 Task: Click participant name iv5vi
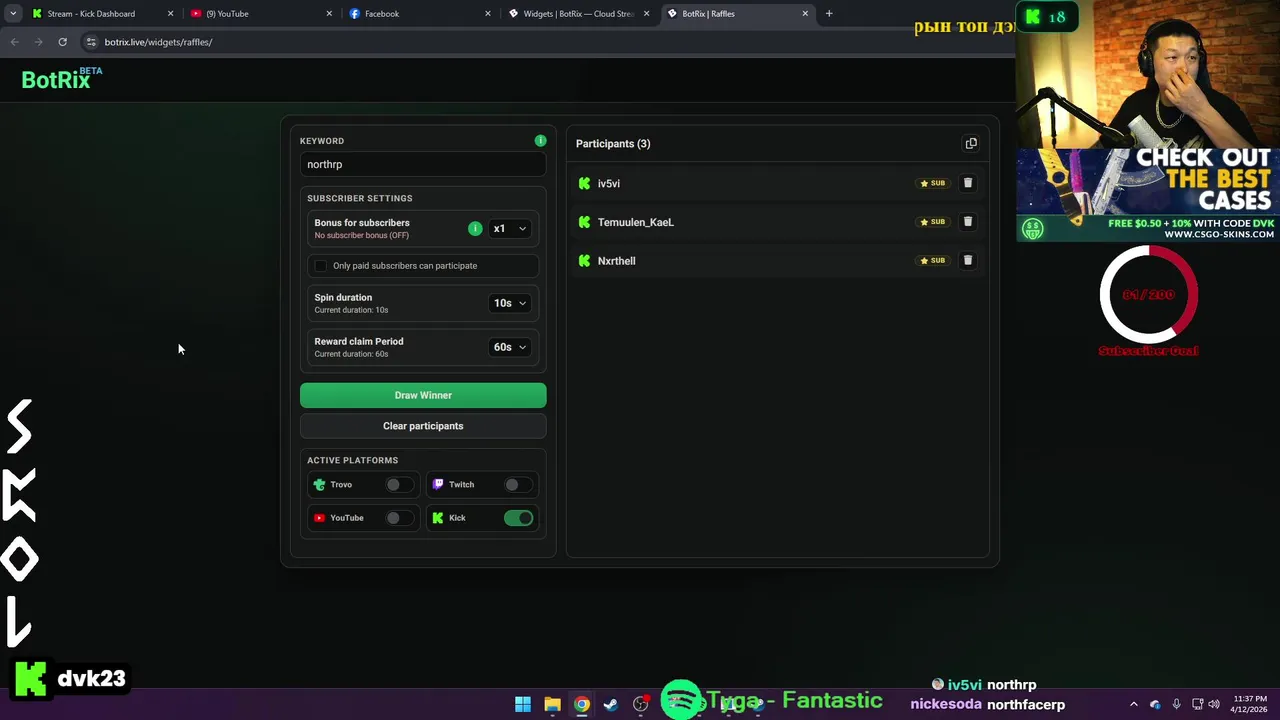(x=609, y=184)
